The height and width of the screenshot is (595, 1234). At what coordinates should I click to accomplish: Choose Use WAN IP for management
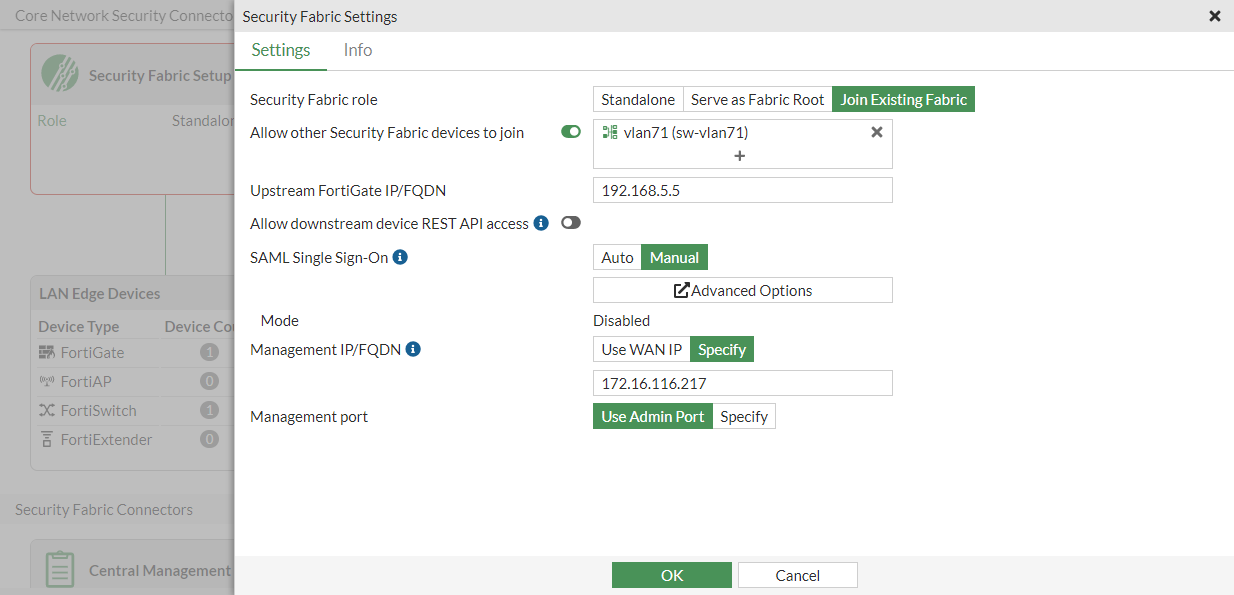[641, 349]
